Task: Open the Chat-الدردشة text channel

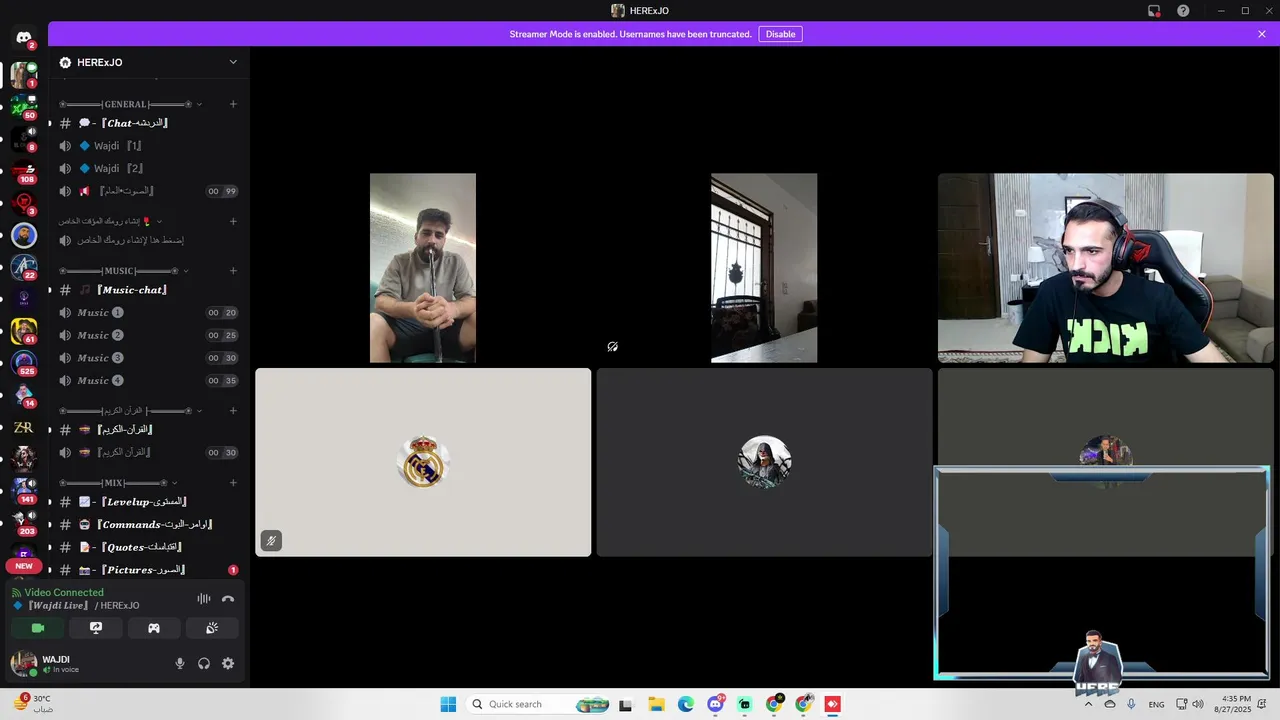Action: click(x=148, y=123)
